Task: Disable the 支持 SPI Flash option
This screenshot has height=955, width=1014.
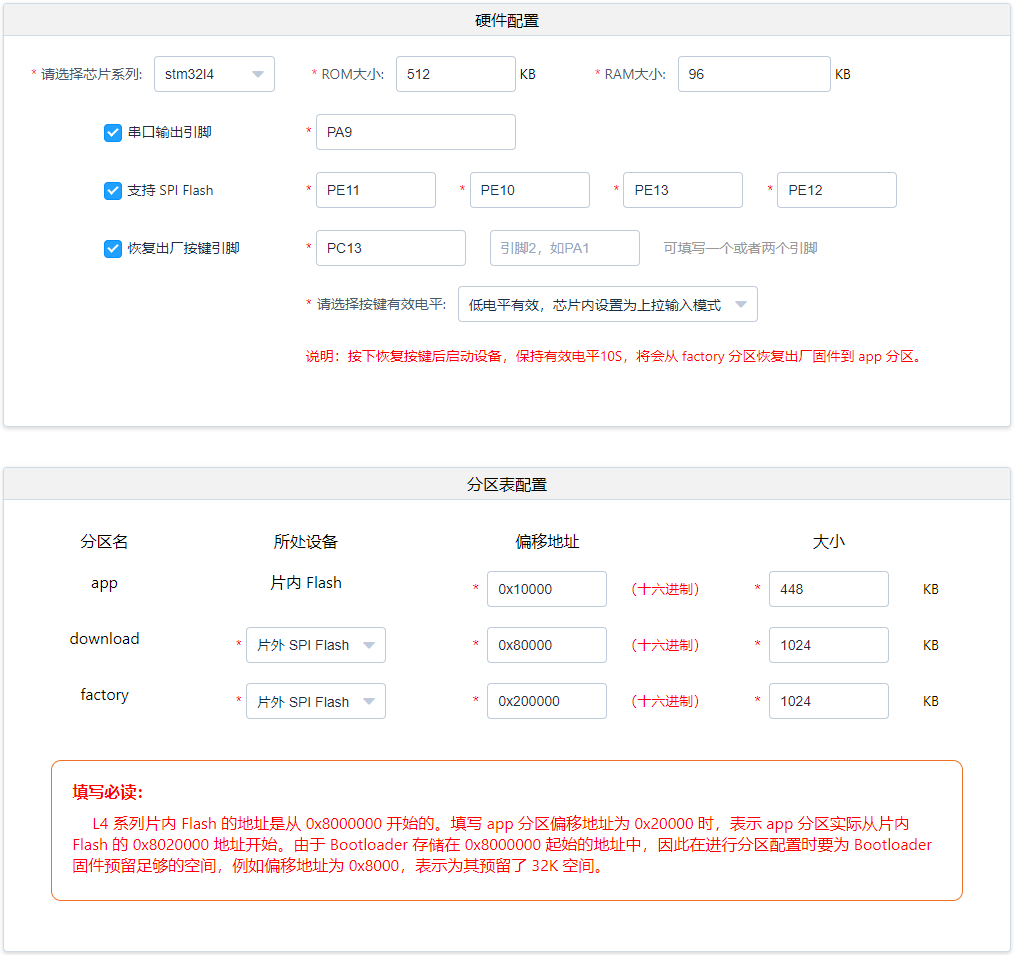Action: 112,190
